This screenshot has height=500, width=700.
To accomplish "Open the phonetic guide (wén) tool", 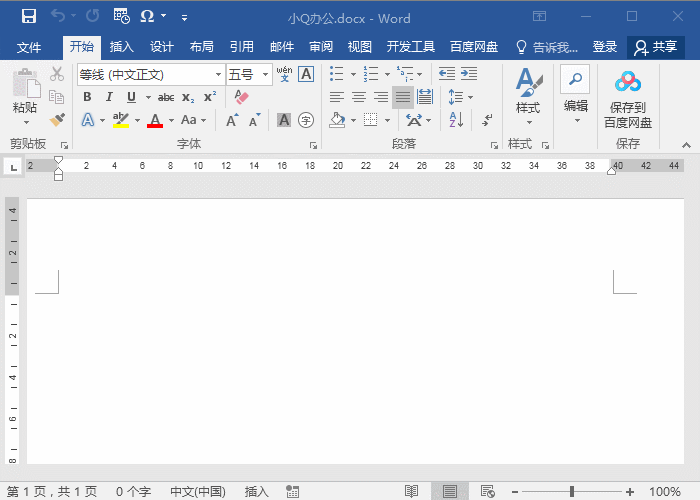I will coord(284,74).
